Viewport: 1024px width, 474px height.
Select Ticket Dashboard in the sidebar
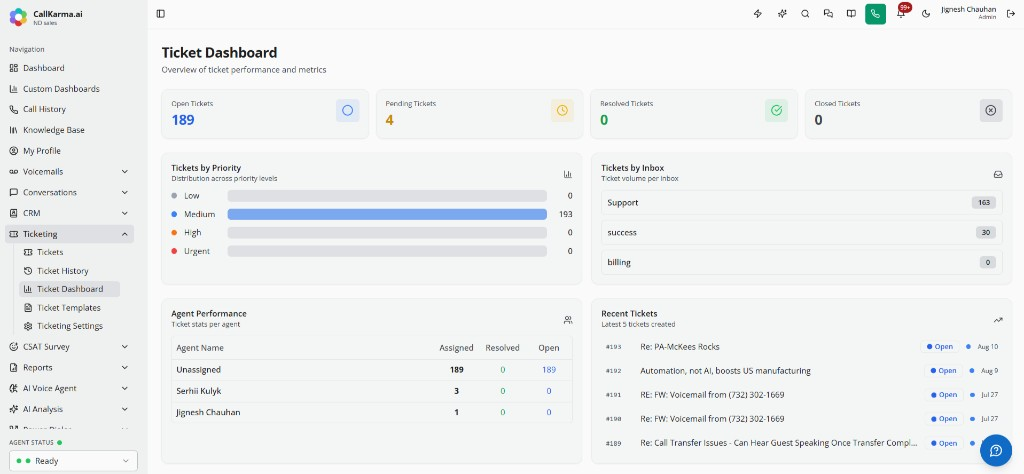point(70,289)
